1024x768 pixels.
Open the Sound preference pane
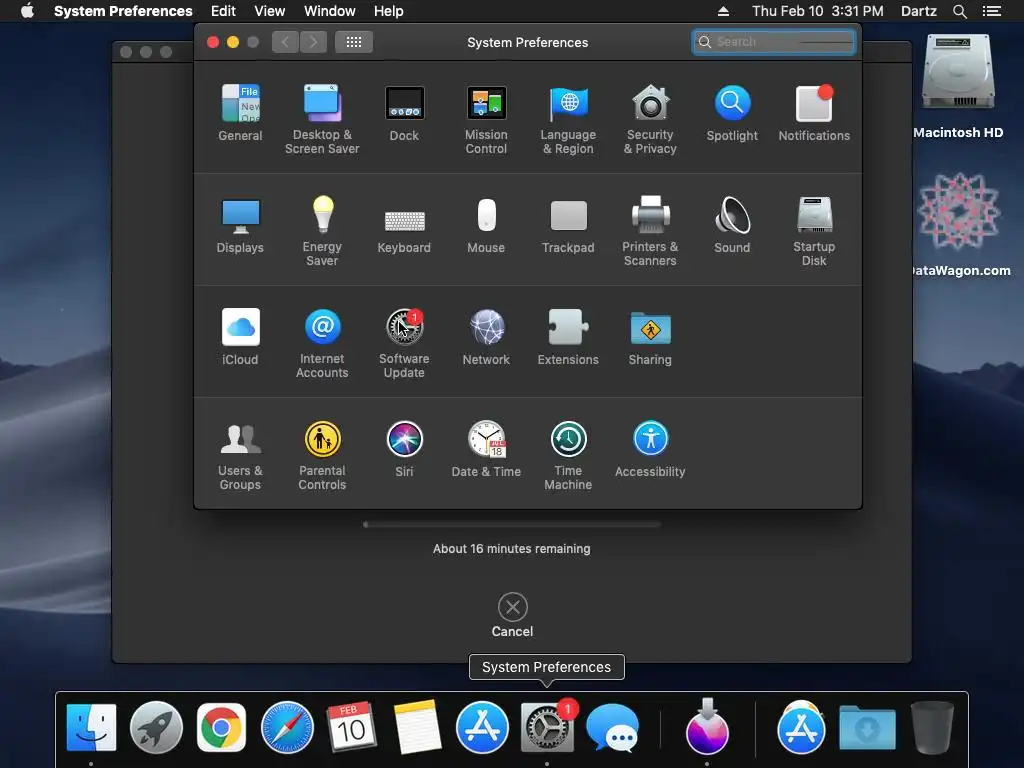click(x=732, y=225)
